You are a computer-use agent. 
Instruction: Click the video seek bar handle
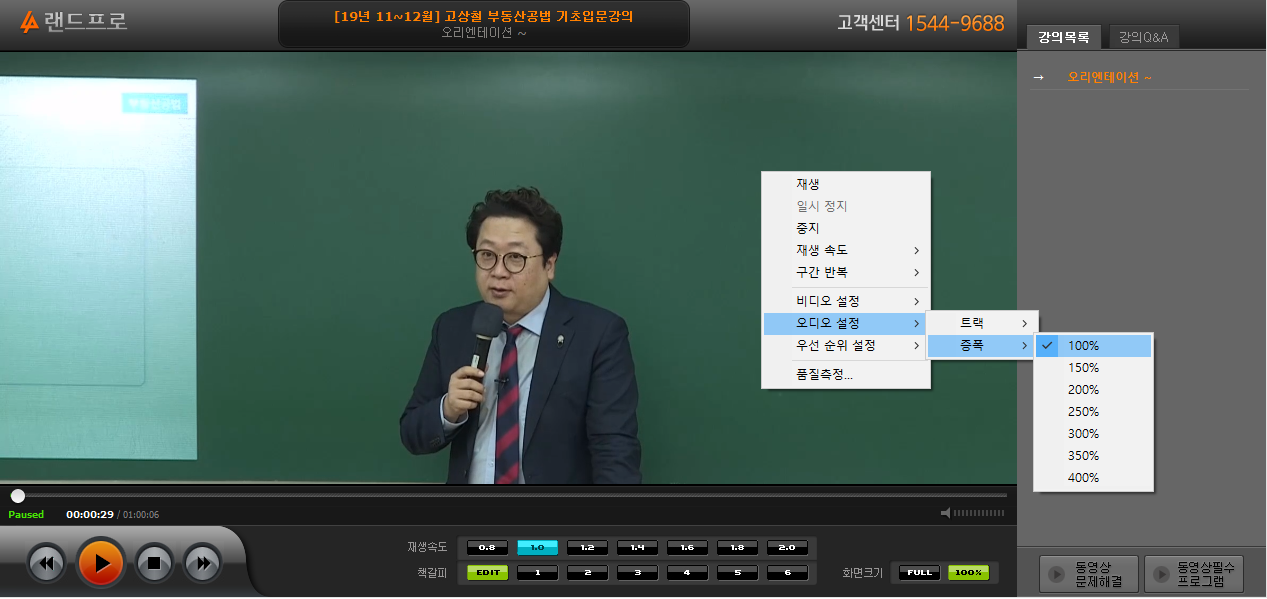(17, 496)
